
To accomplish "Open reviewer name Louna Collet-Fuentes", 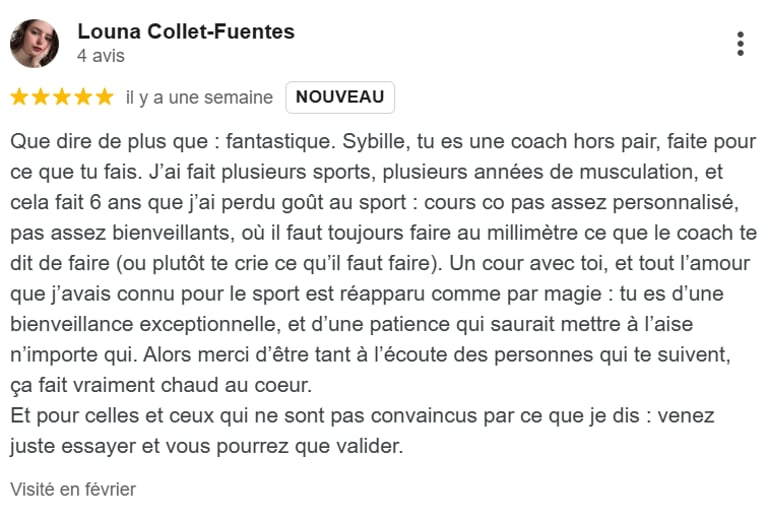I will pyautogui.click(x=186, y=32).
